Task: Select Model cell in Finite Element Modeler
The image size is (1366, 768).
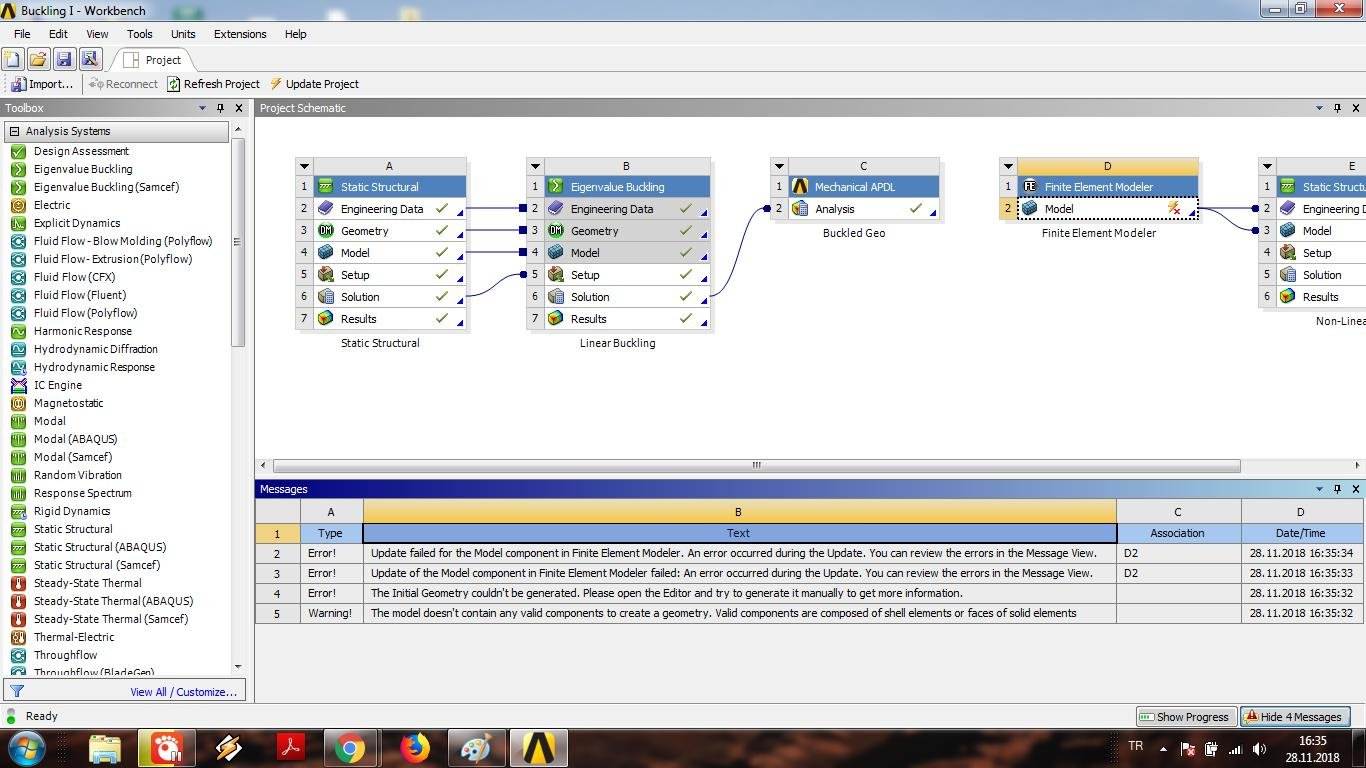Action: click(x=1108, y=209)
